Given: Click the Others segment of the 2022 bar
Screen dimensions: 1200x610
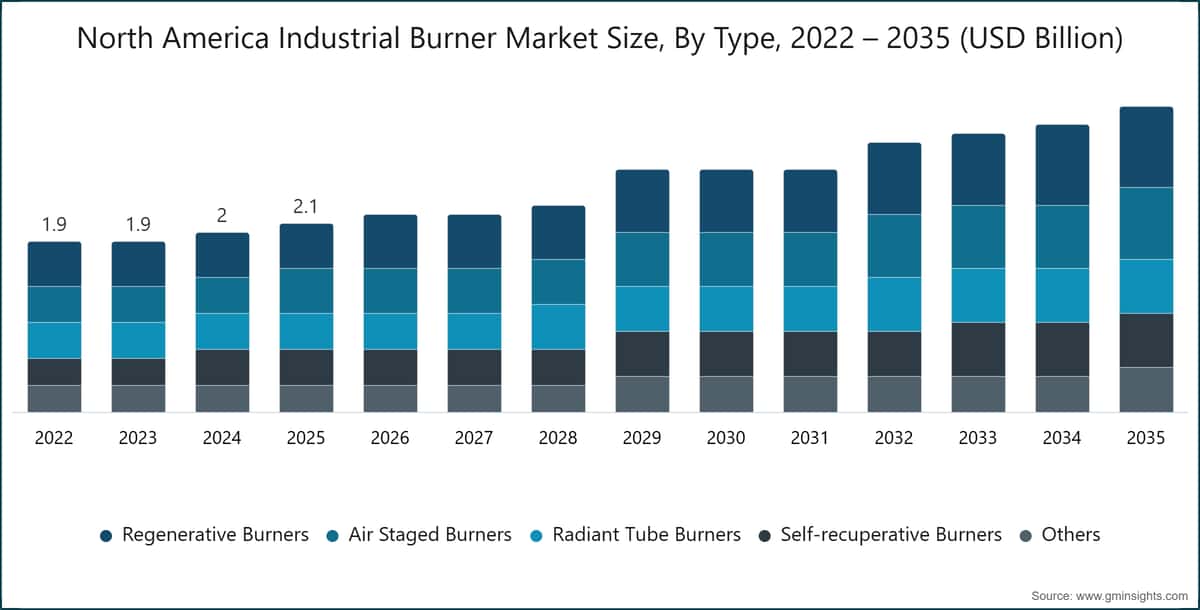Looking at the screenshot, I should (54, 399).
